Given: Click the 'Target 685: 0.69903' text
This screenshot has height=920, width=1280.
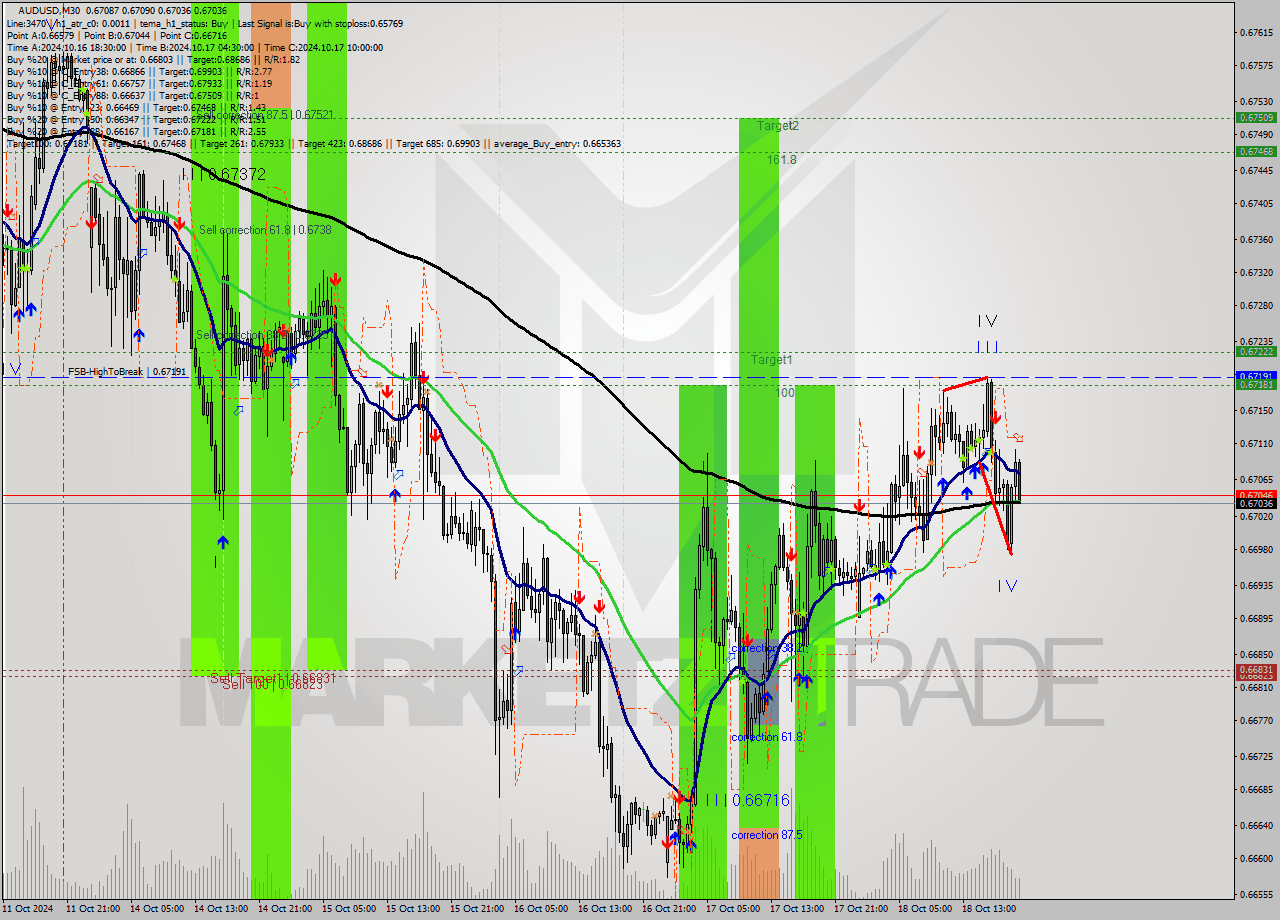Looking at the screenshot, I should pyautogui.click(x=439, y=144).
